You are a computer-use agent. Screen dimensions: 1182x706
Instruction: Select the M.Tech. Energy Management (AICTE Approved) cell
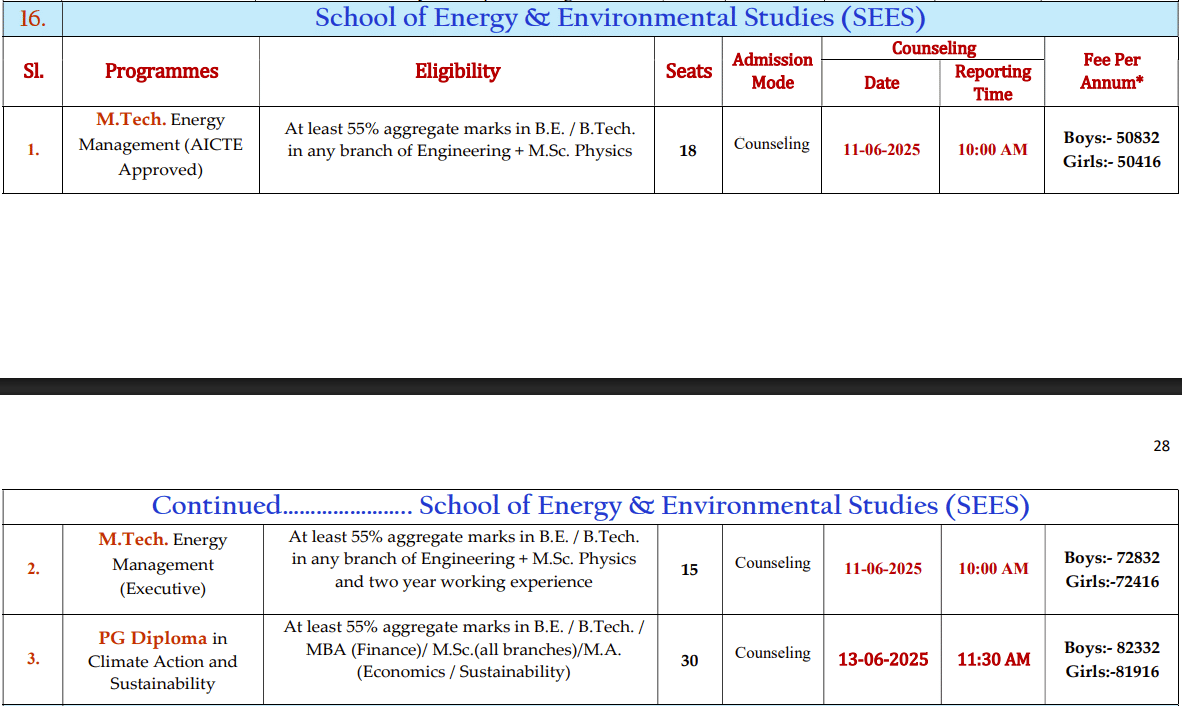click(161, 145)
